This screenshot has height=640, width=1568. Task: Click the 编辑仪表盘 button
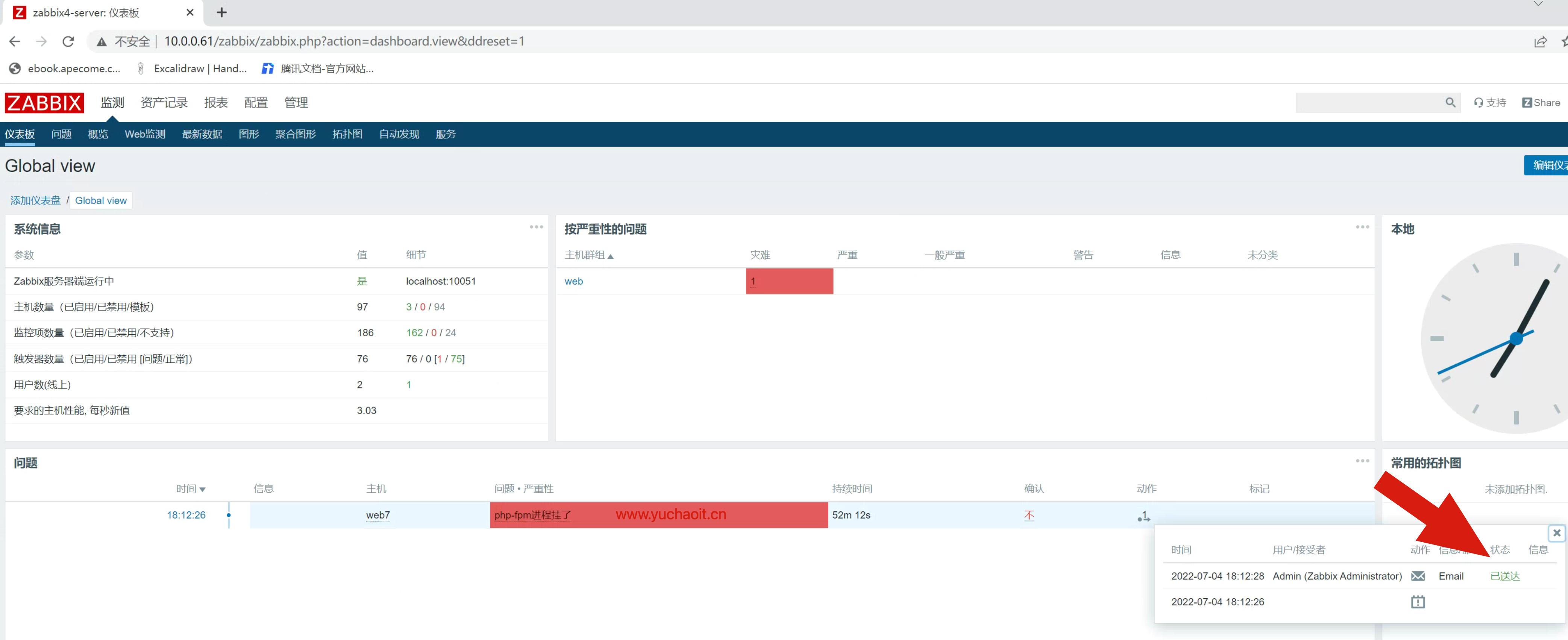(x=1547, y=165)
